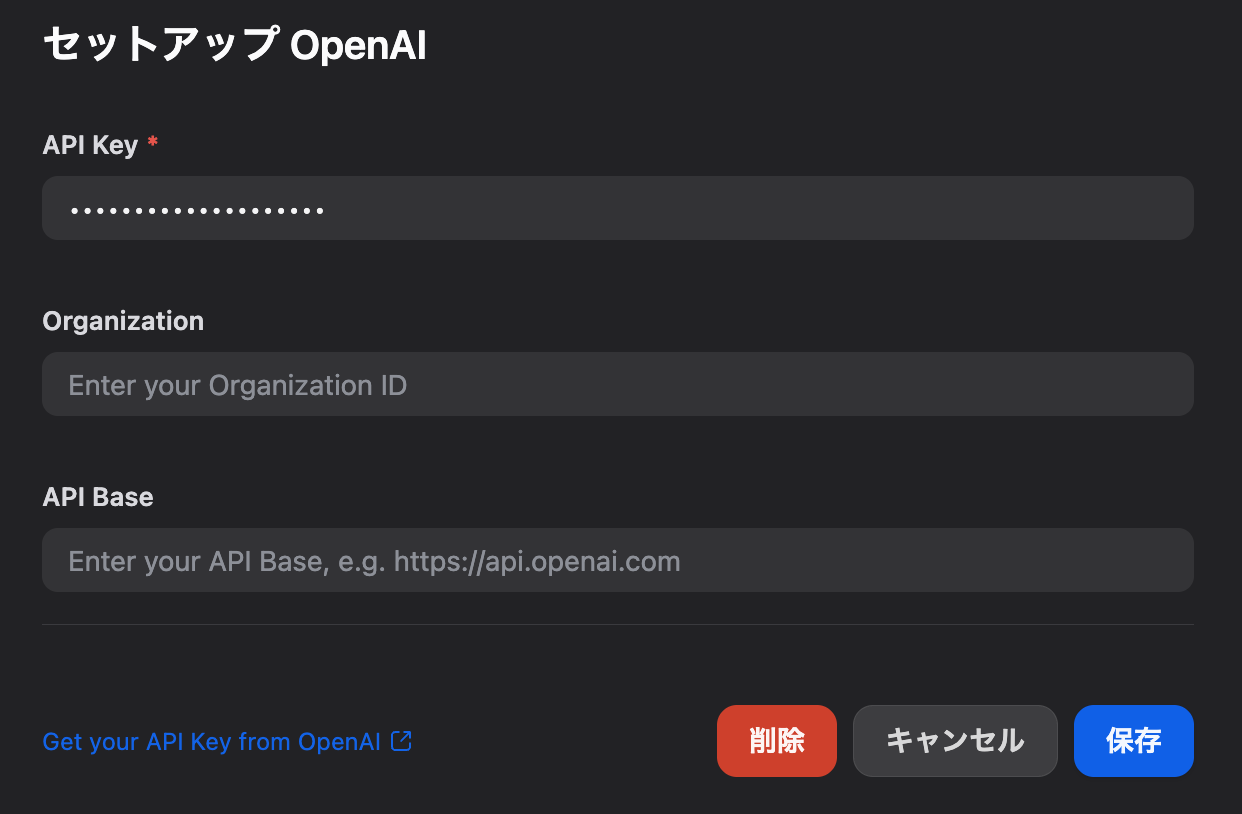Click the masked dots inside the API Key field

[x=197, y=211]
